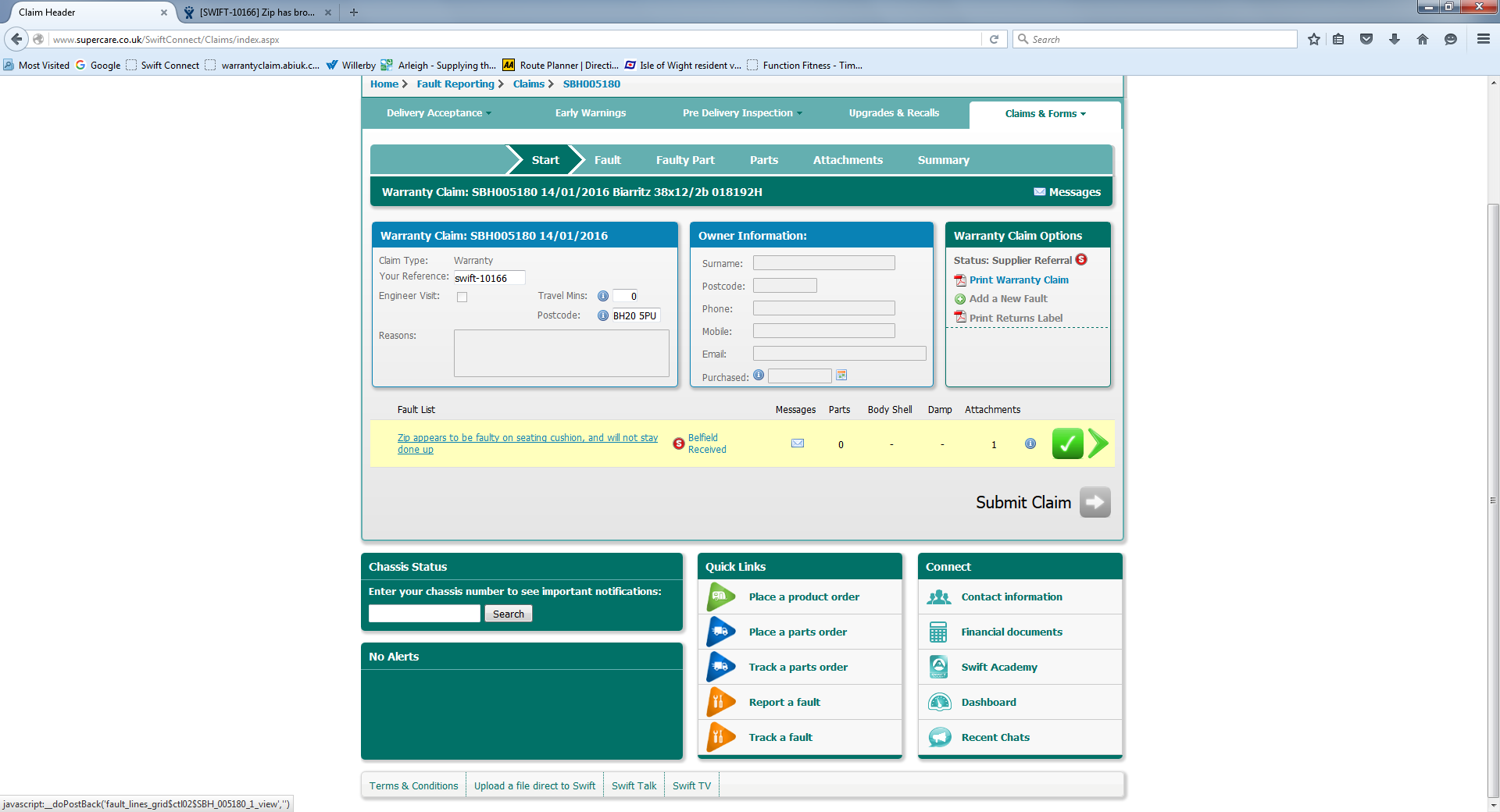Go to the Parts step tab

(x=764, y=160)
